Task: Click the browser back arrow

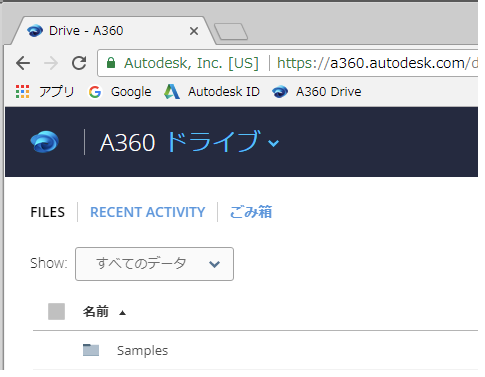Action: (23, 63)
